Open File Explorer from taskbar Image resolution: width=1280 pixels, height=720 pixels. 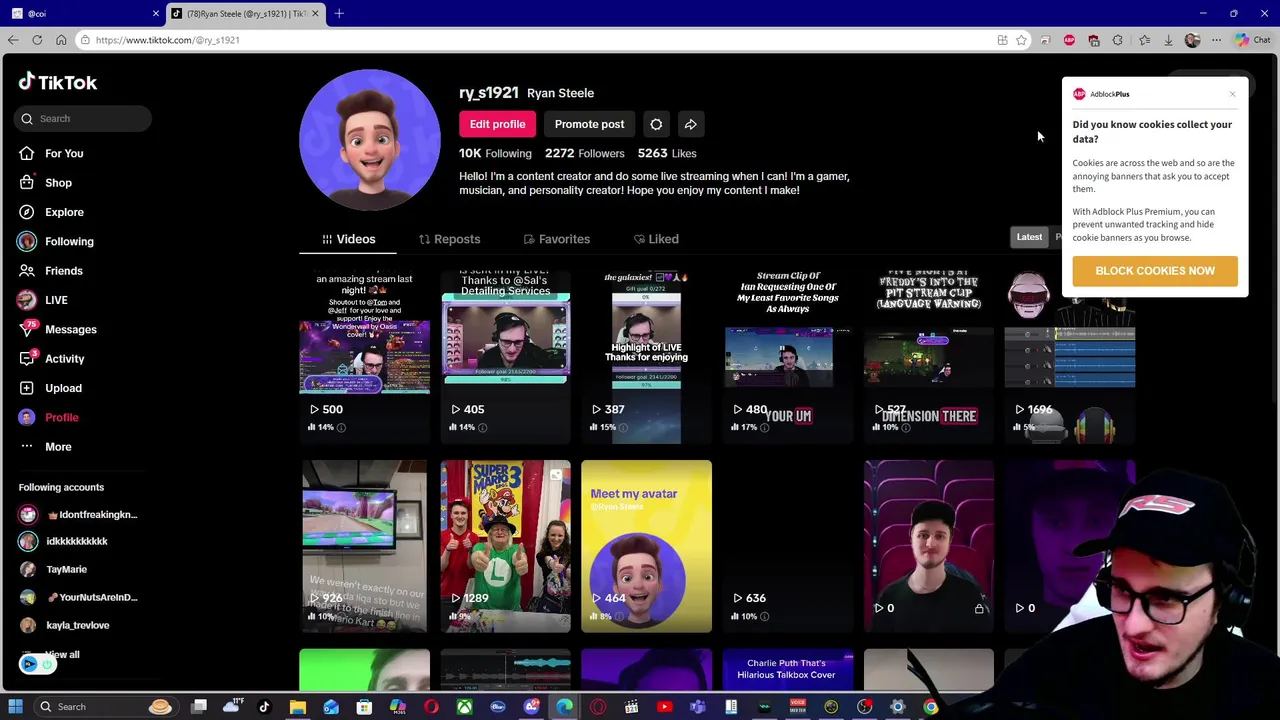pos(298,707)
